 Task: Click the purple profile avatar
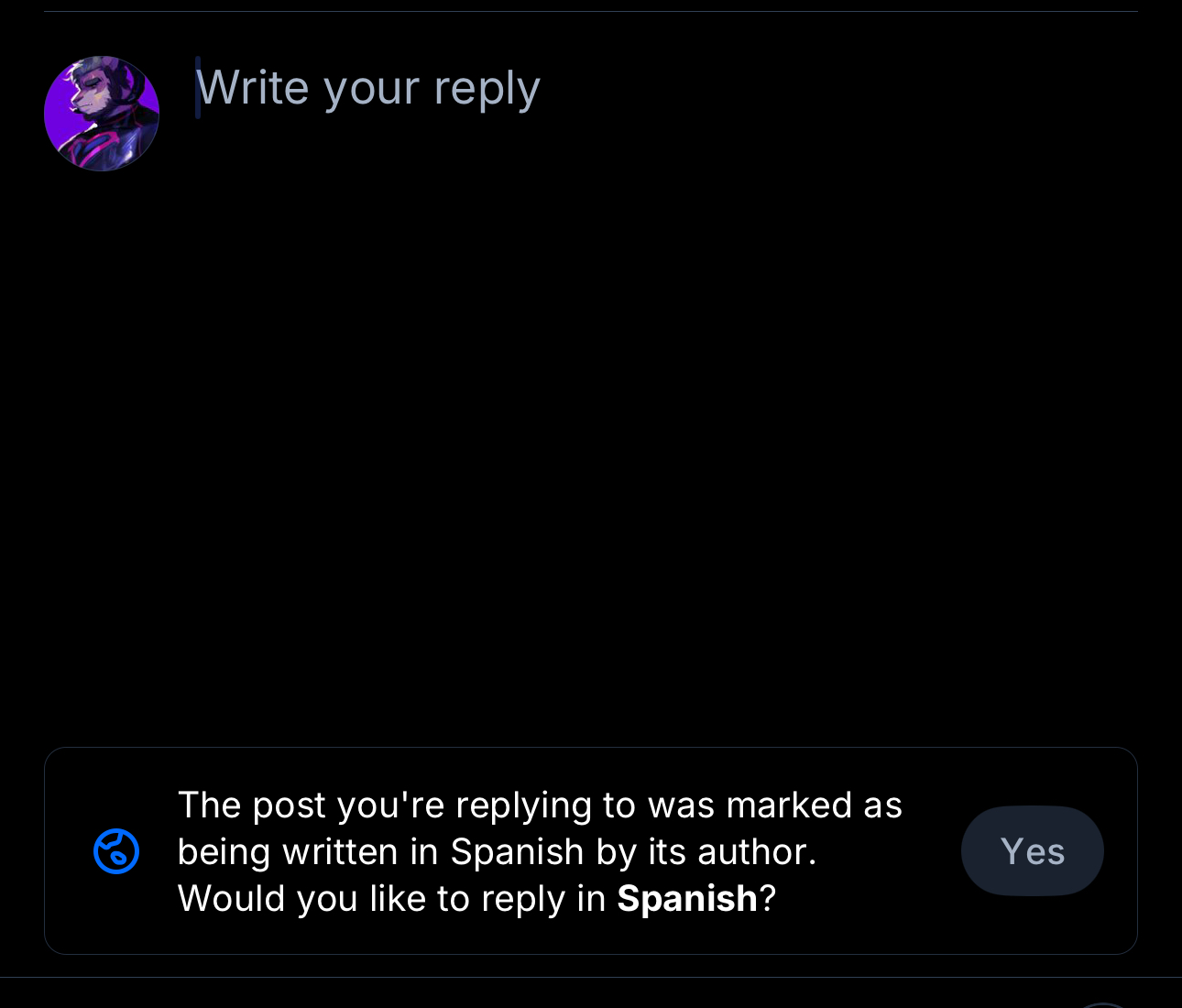[x=102, y=114]
